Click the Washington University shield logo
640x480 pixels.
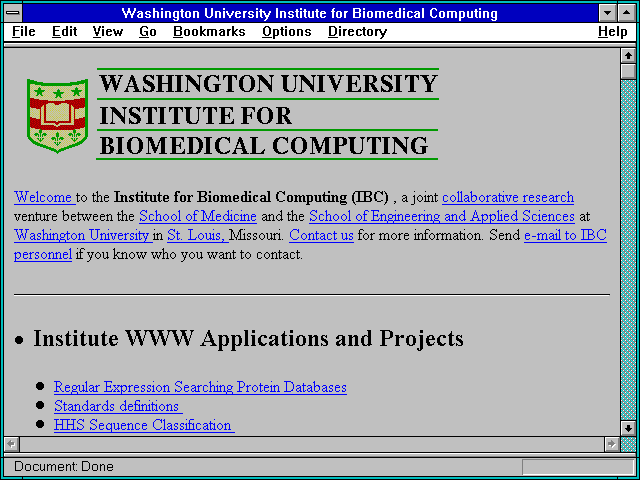click(58, 116)
